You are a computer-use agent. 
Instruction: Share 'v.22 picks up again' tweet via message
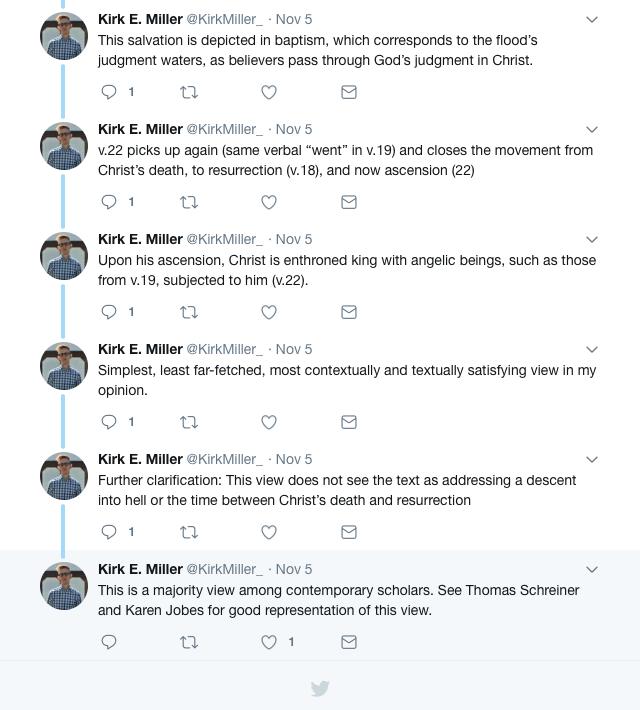pos(349,202)
